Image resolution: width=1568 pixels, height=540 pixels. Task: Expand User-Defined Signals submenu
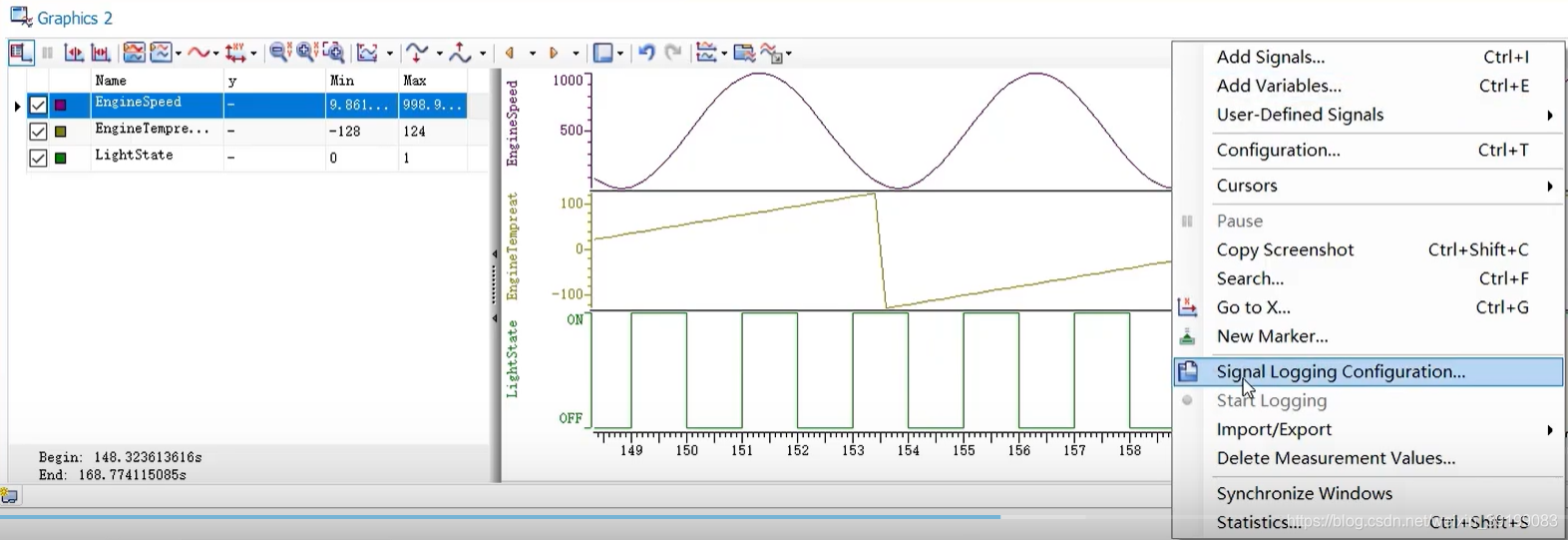1368,115
